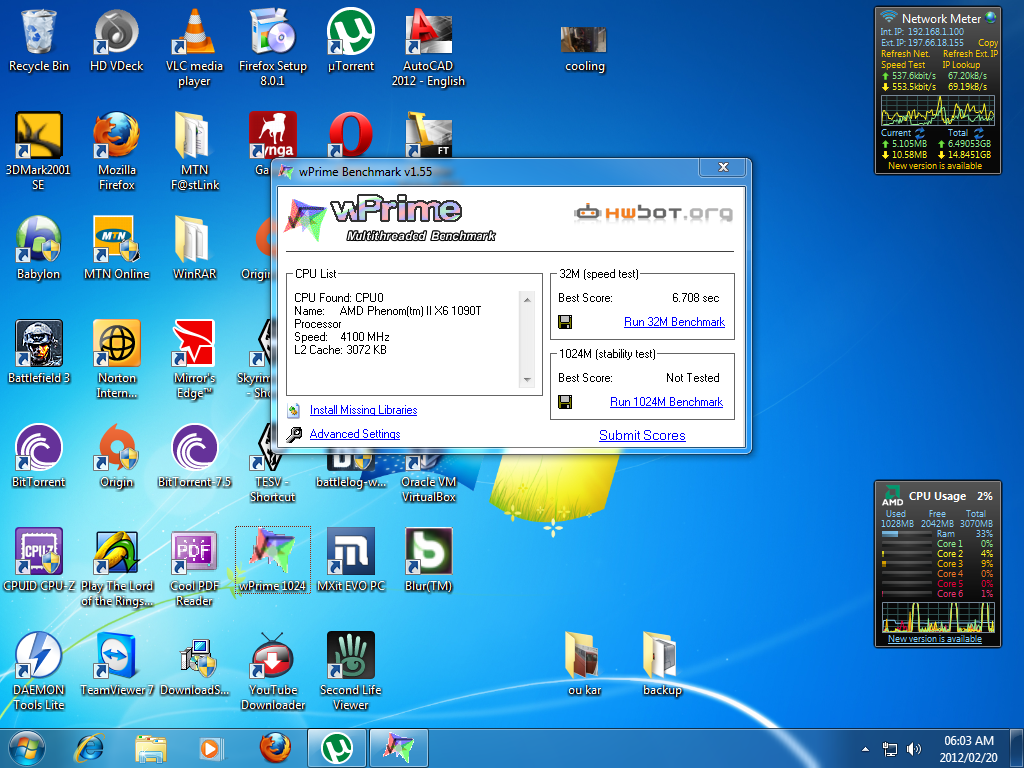Switch to µTorrent in the taskbar

click(336, 748)
